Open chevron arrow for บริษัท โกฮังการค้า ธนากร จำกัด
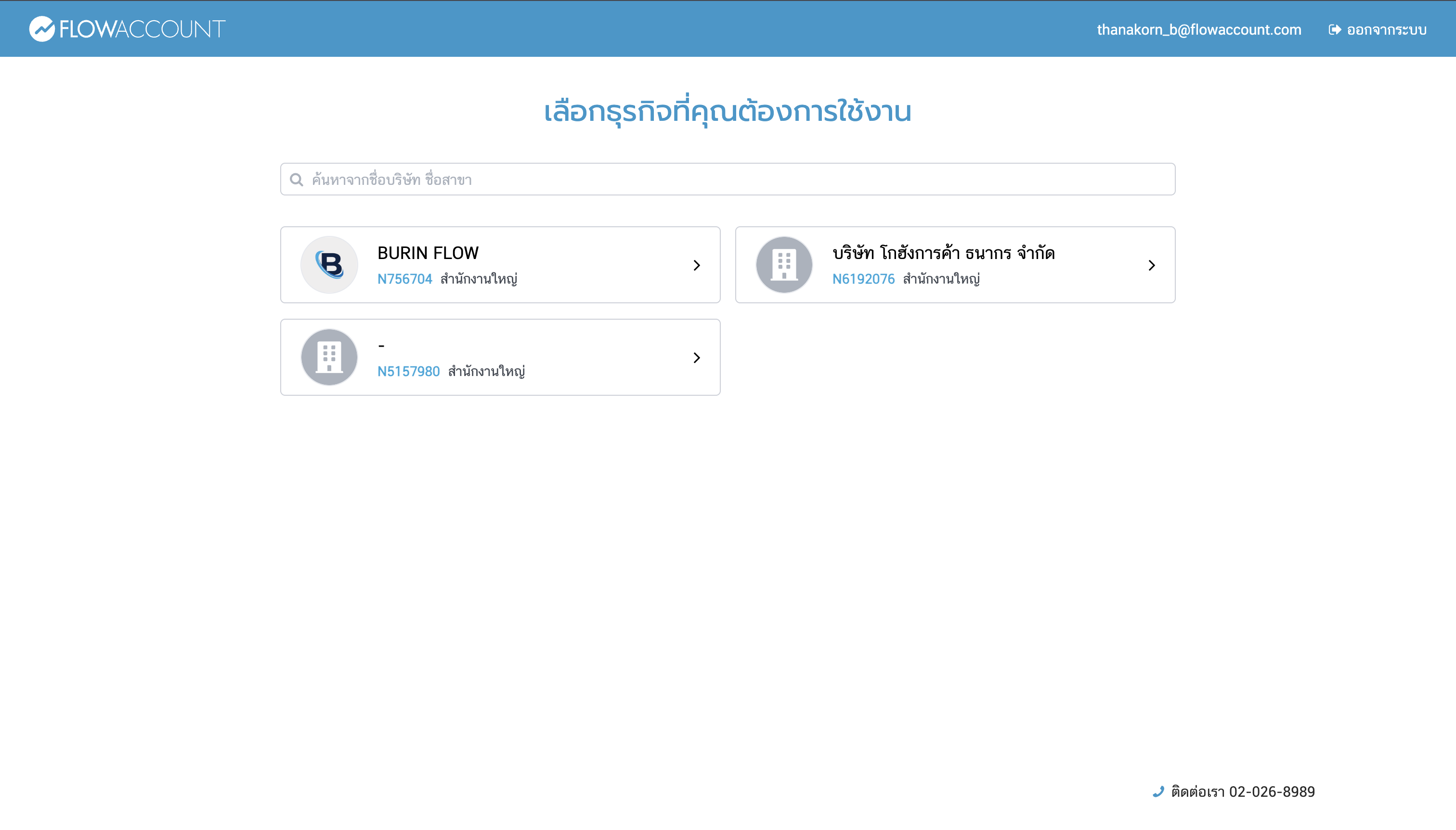Viewport: 1456px width, 830px height. (1152, 265)
